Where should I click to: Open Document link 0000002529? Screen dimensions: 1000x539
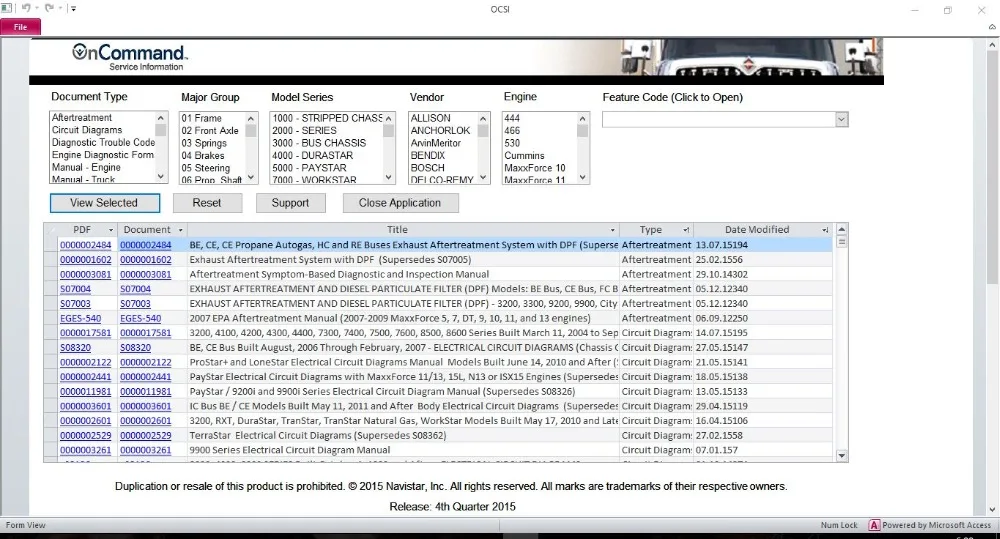[145, 436]
